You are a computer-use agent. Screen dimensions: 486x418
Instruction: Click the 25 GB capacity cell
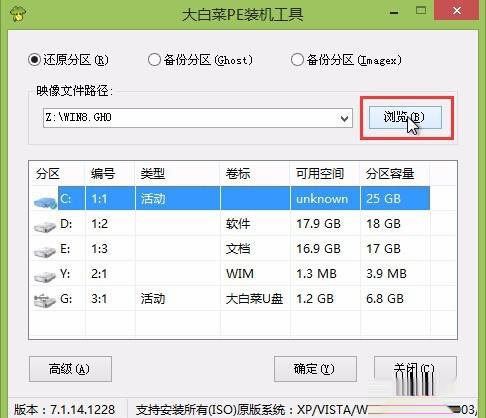[395, 199]
